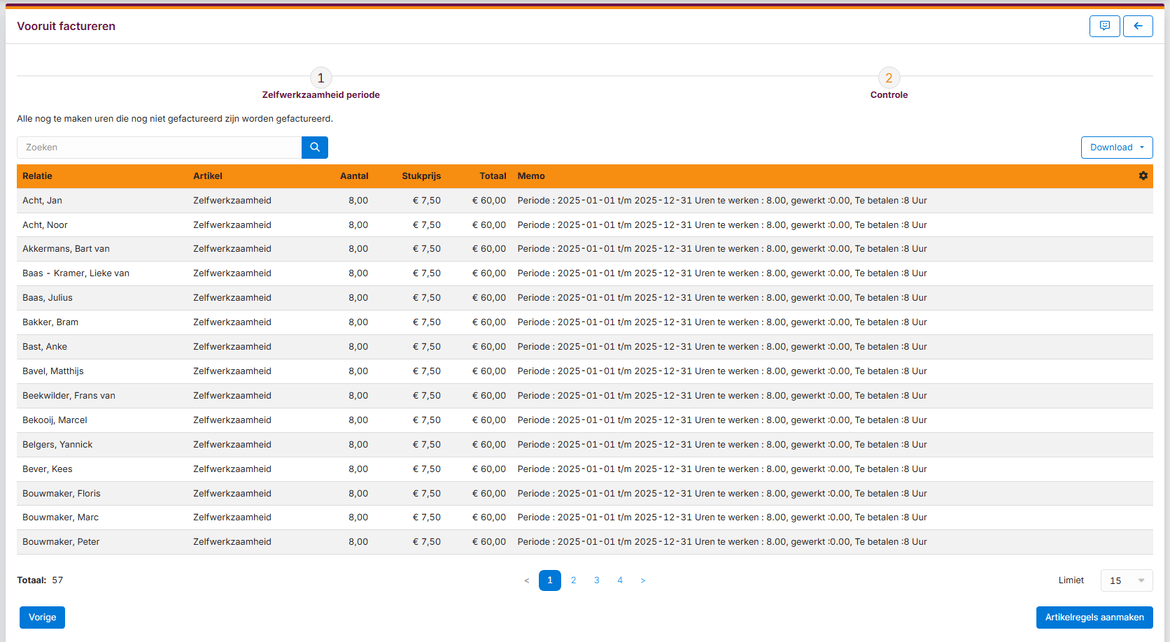Go to previous page arrow
The width and height of the screenshot is (1170, 642).
click(527, 581)
